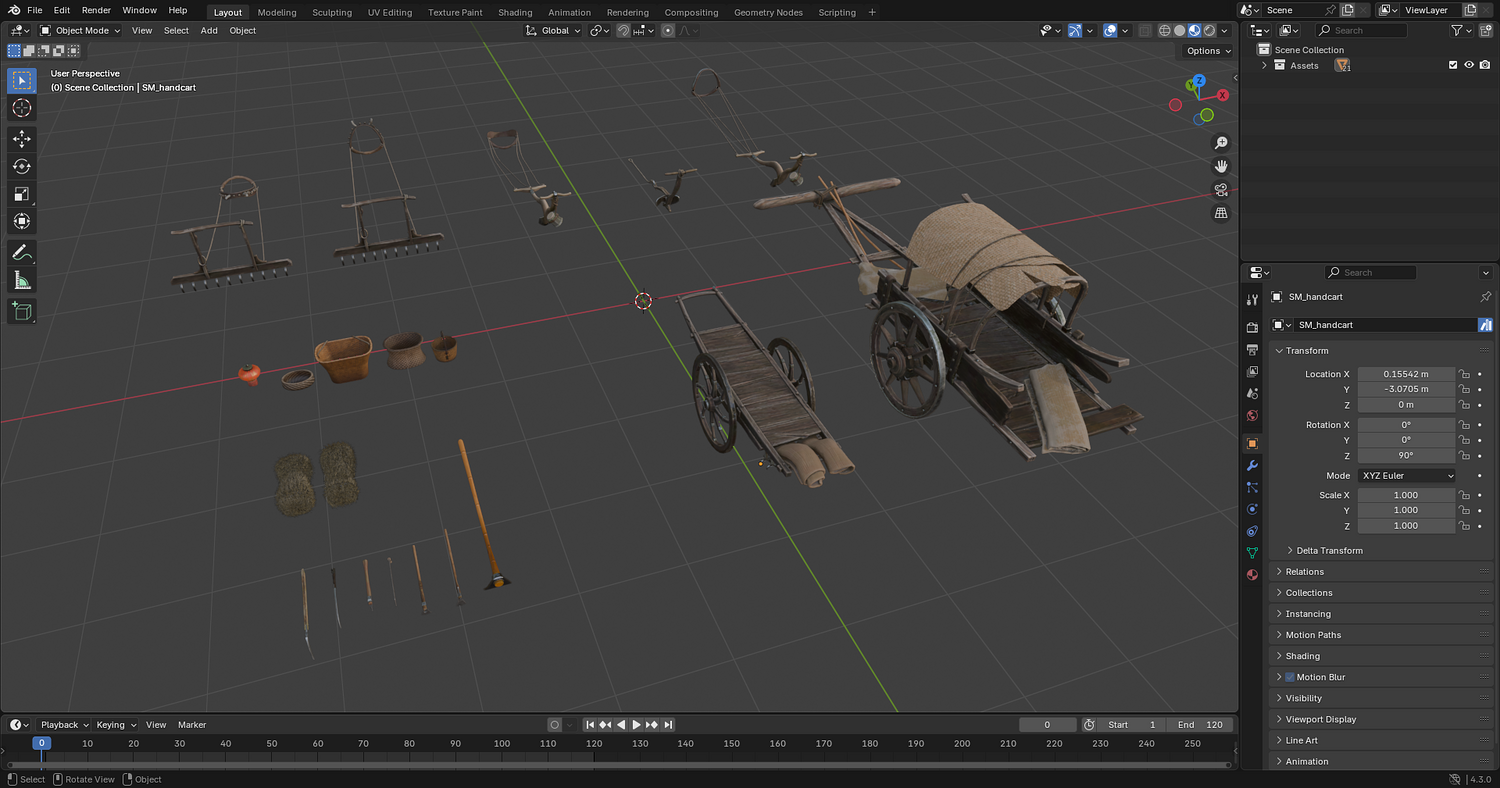The image size is (1500, 788).
Task: Select the Move tool in the toolbar
Action: pyautogui.click(x=22, y=139)
